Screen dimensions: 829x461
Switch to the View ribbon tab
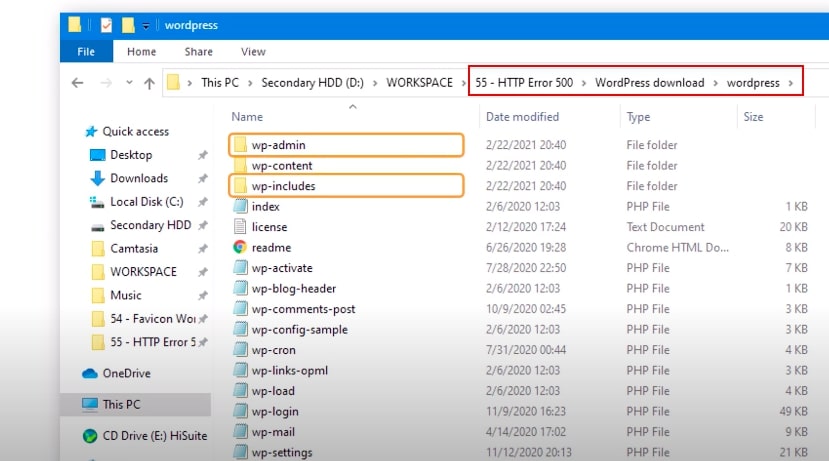tap(253, 52)
